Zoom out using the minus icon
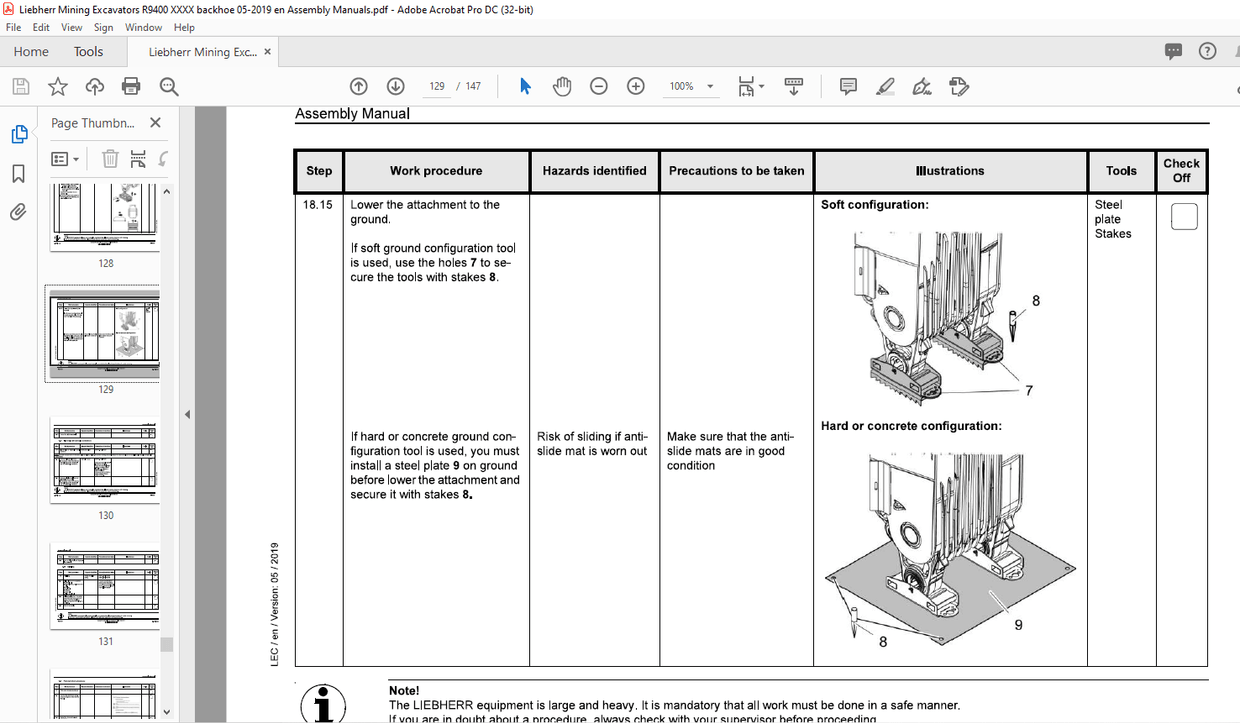Viewport: 1240px width, 723px height. (x=598, y=86)
